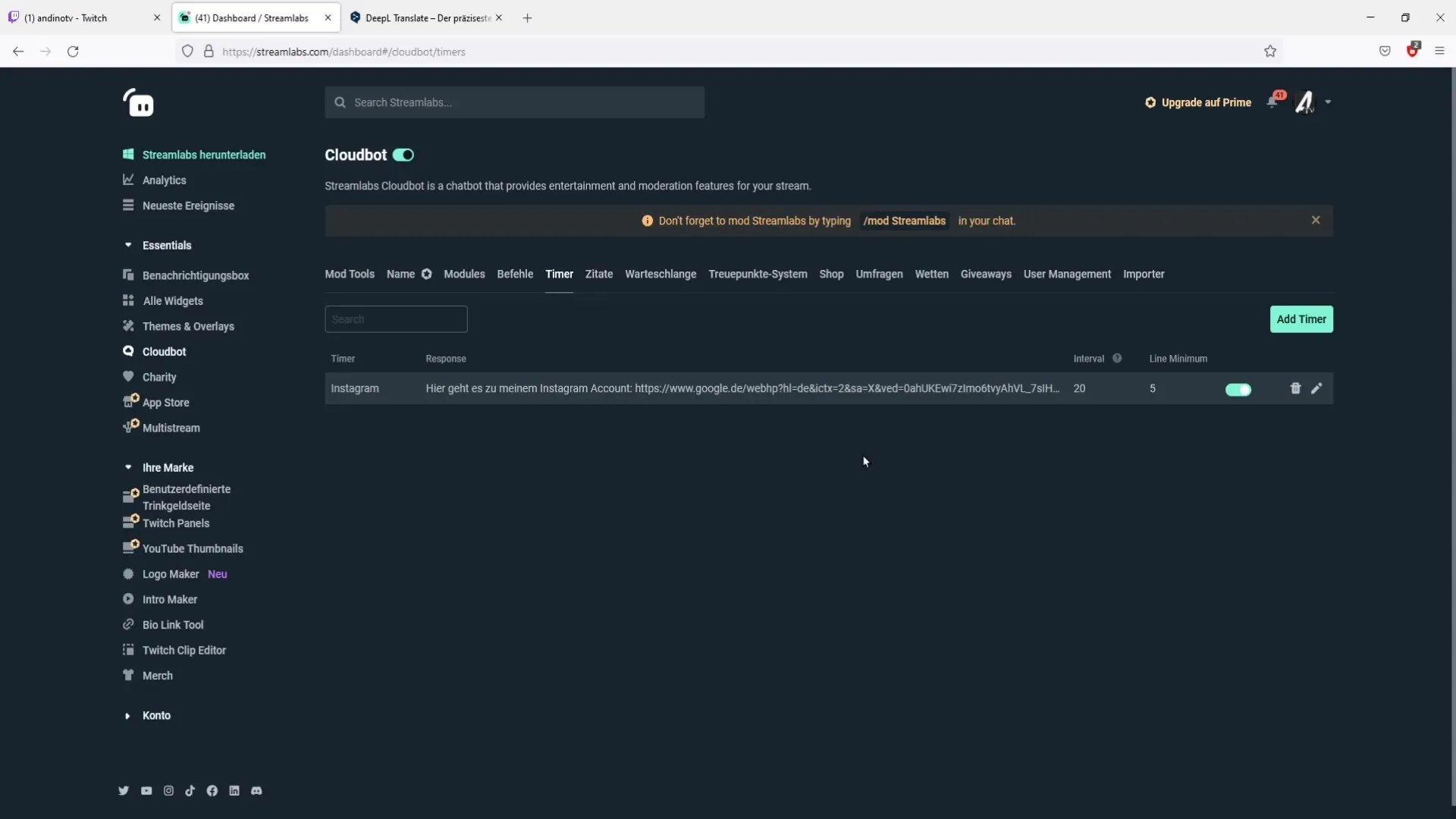Screen dimensions: 1456x819
Task: Open the browser hamburger menu
Action: coord(1439,52)
